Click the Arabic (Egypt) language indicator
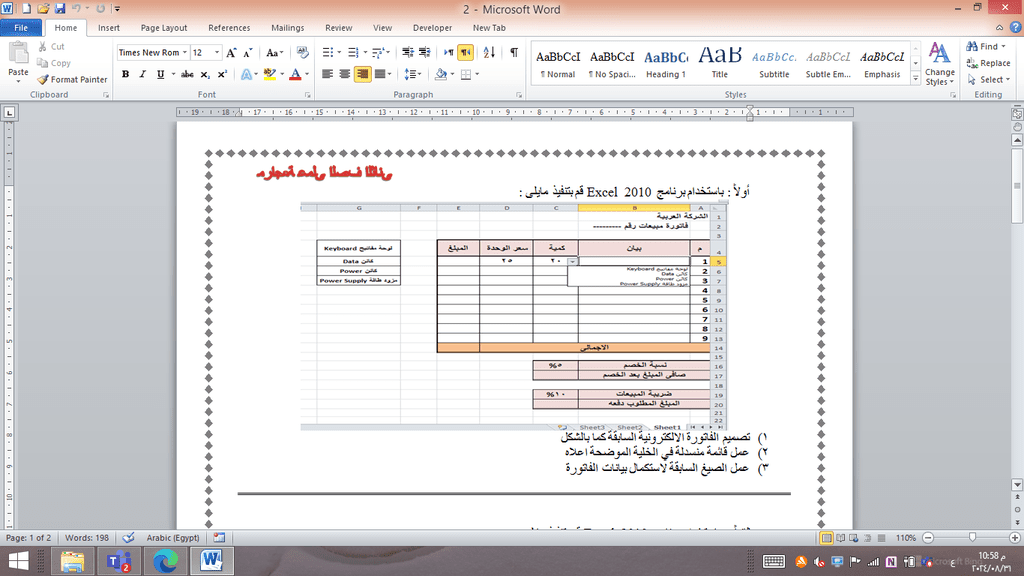The height and width of the screenshot is (576, 1024). pyautogui.click(x=172, y=537)
